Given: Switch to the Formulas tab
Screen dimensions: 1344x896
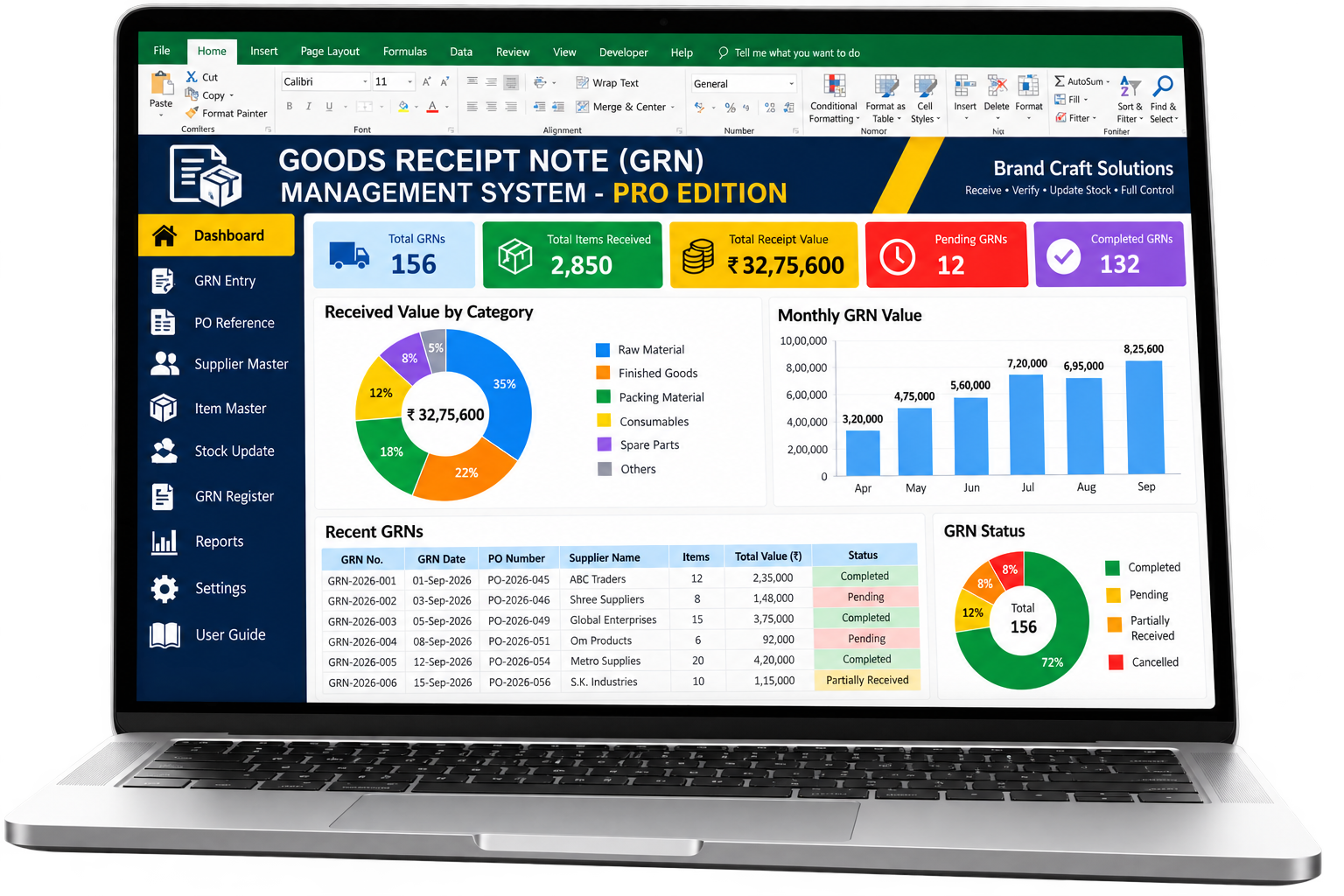Looking at the screenshot, I should (405, 52).
